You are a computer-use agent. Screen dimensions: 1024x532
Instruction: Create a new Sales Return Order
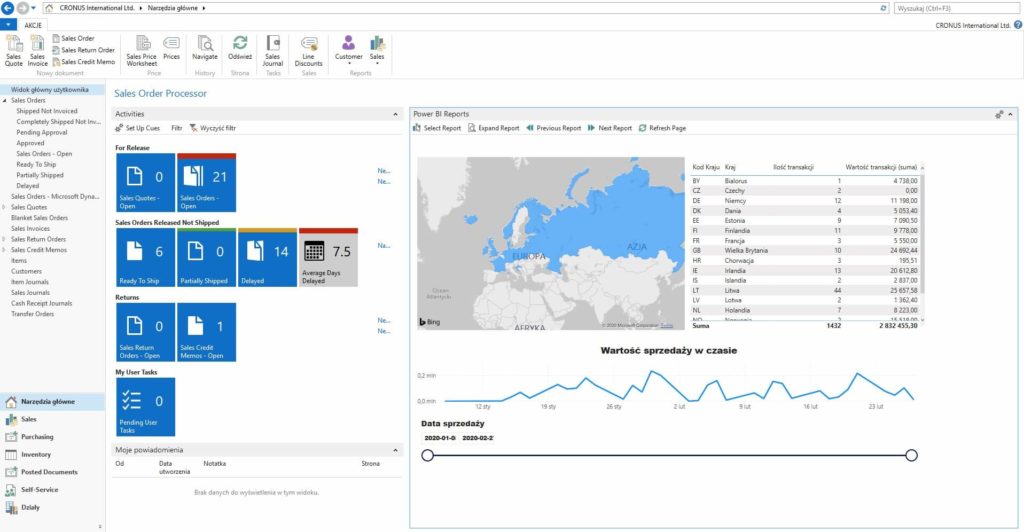pos(84,50)
